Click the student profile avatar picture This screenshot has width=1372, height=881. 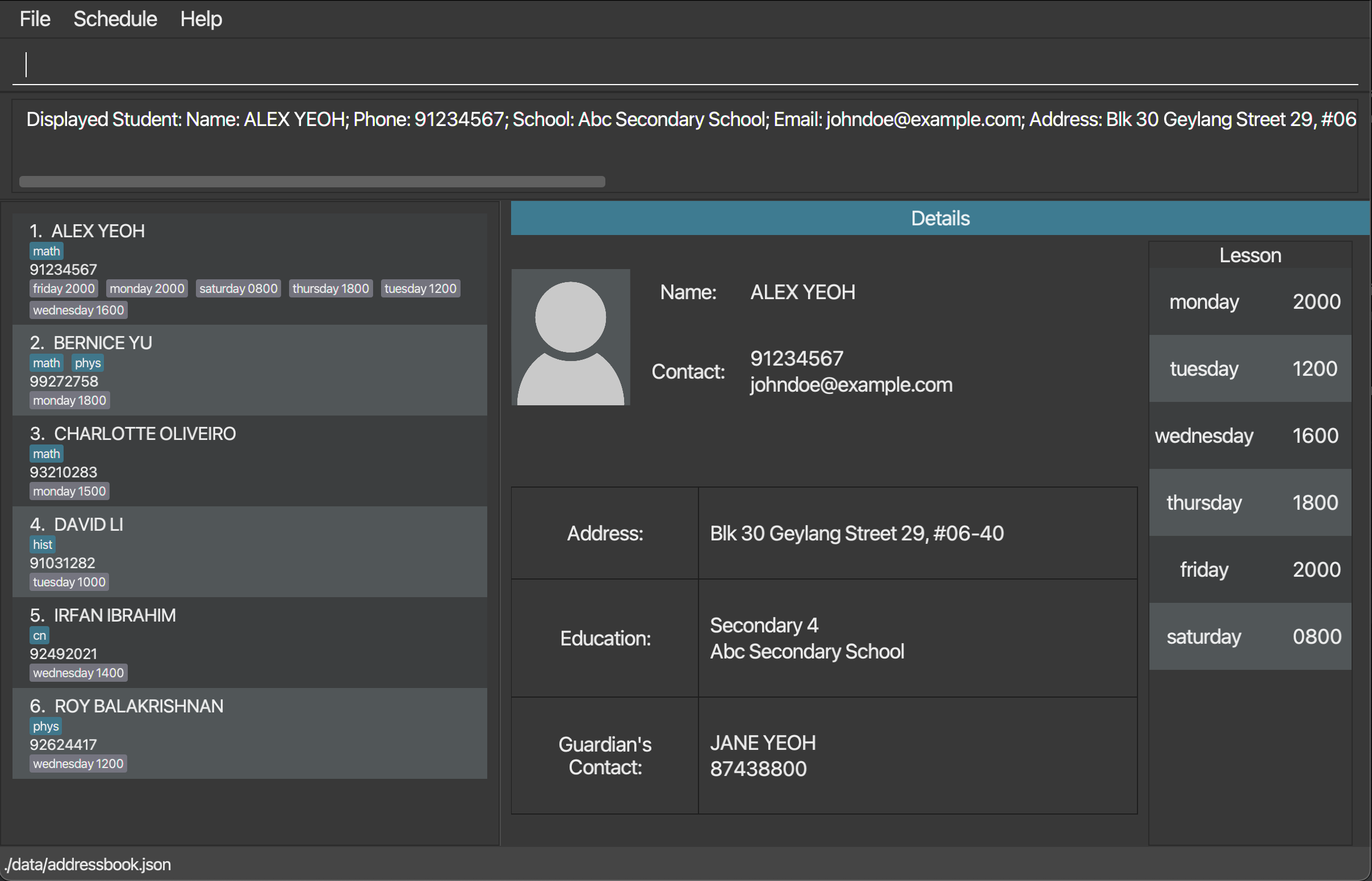(x=570, y=337)
